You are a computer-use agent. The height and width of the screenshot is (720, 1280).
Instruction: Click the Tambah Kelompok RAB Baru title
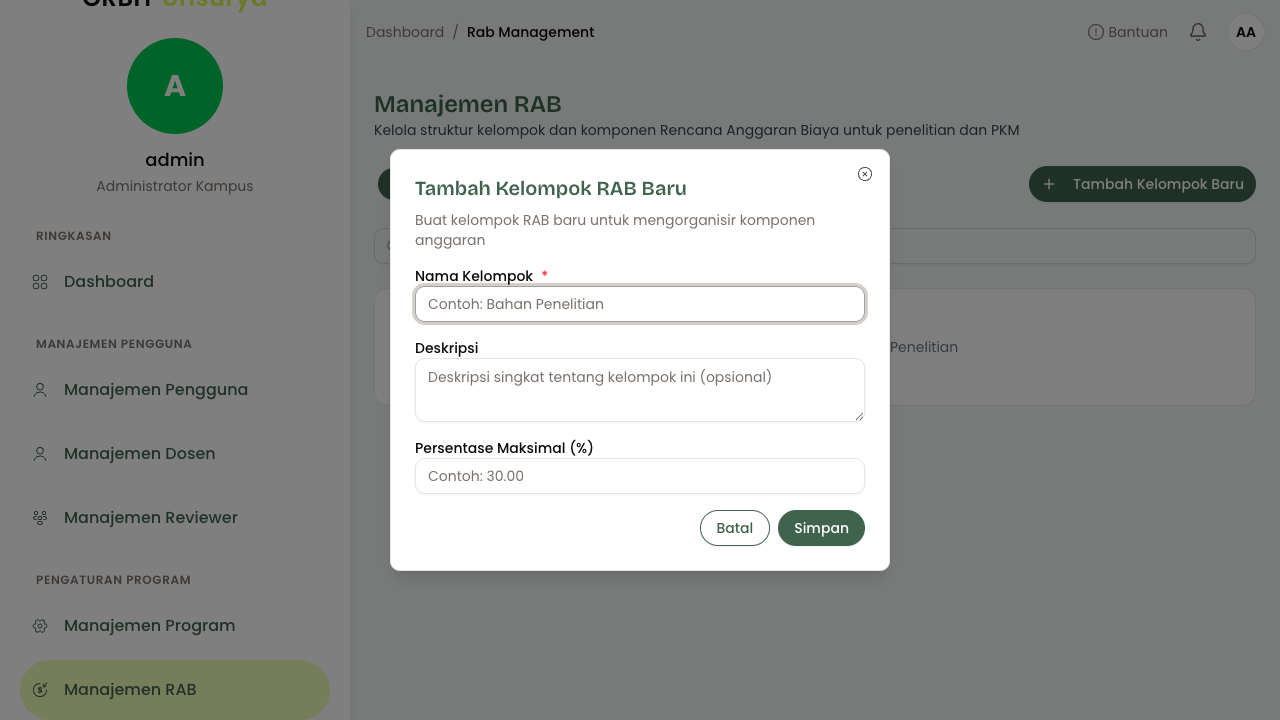click(551, 188)
